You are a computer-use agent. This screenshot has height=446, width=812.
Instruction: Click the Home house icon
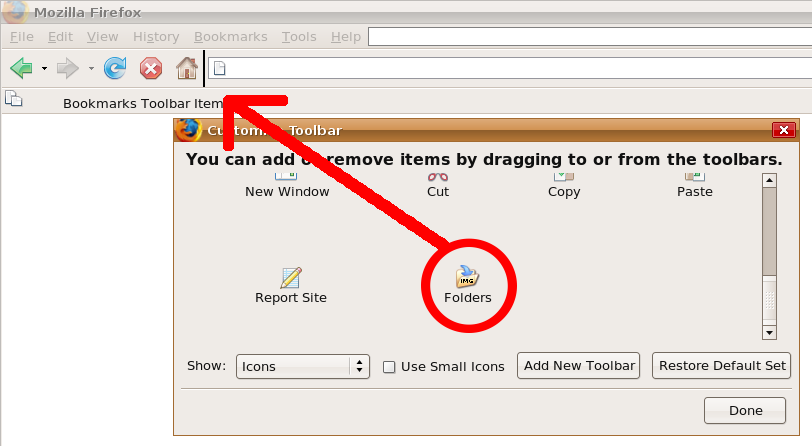pos(186,68)
